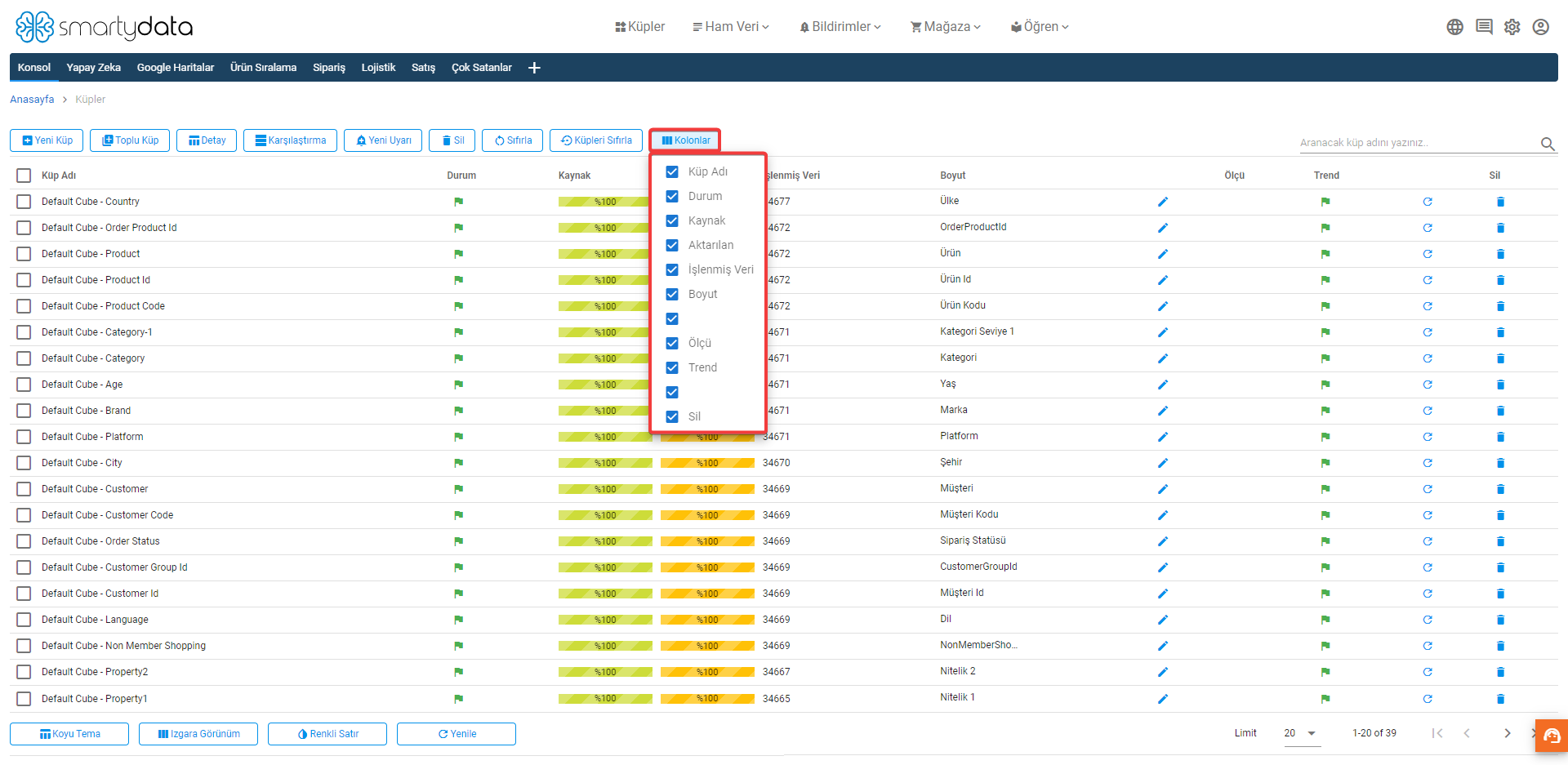Click the Küpleri Sıfırla button
Image resolution: width=1568 pixels, height=765 pixels.
click(596, 140)
